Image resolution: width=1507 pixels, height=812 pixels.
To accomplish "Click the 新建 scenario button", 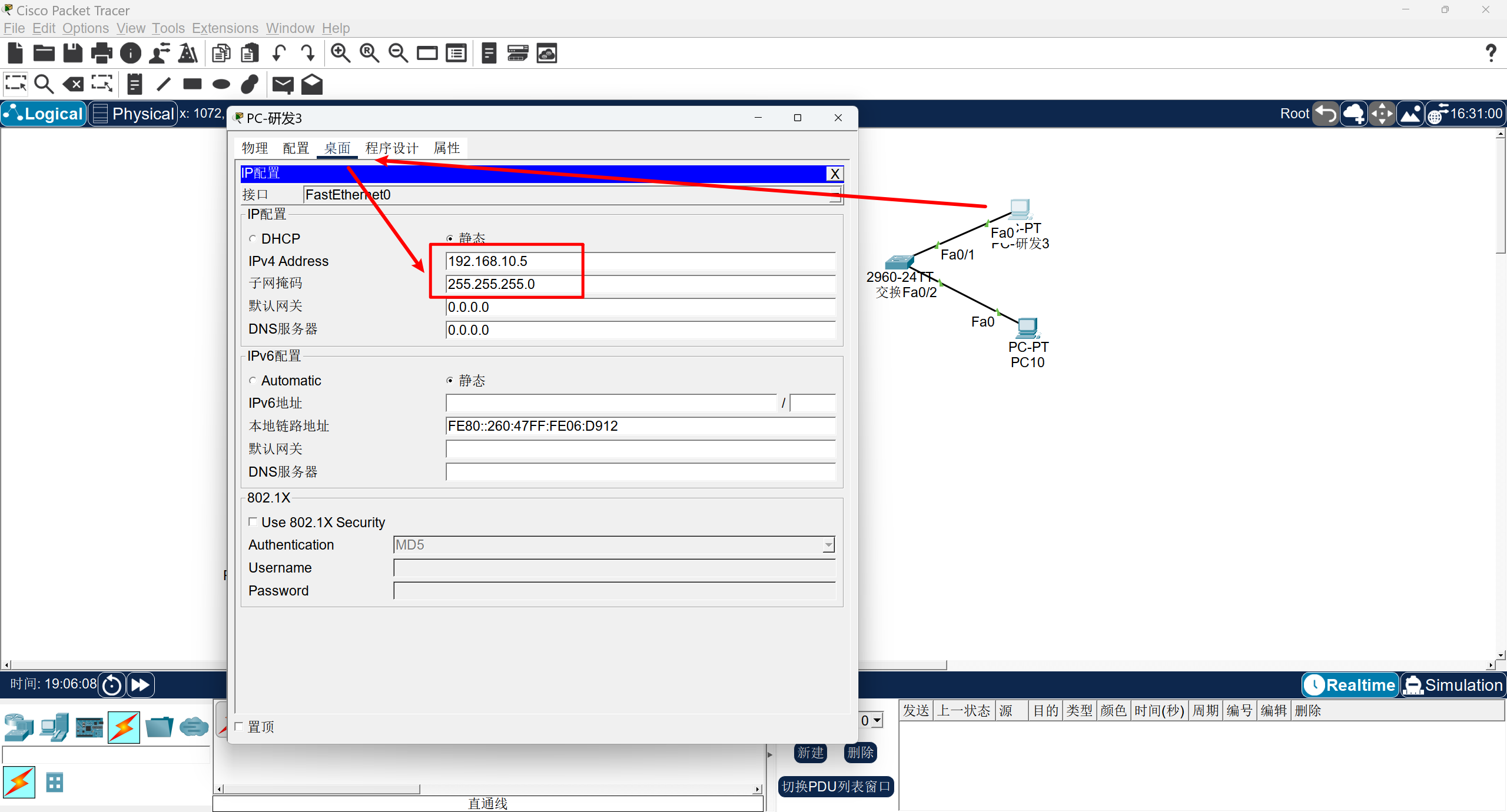I will (811, 753).
